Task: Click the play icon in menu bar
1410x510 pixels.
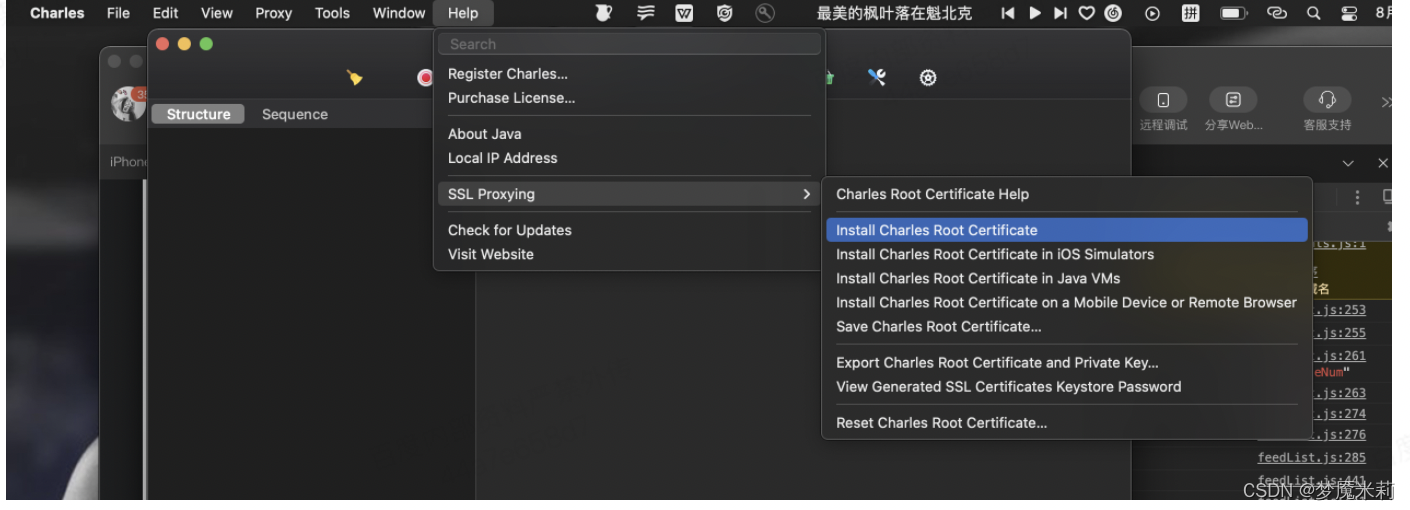Action: [x=1035, y=13]
